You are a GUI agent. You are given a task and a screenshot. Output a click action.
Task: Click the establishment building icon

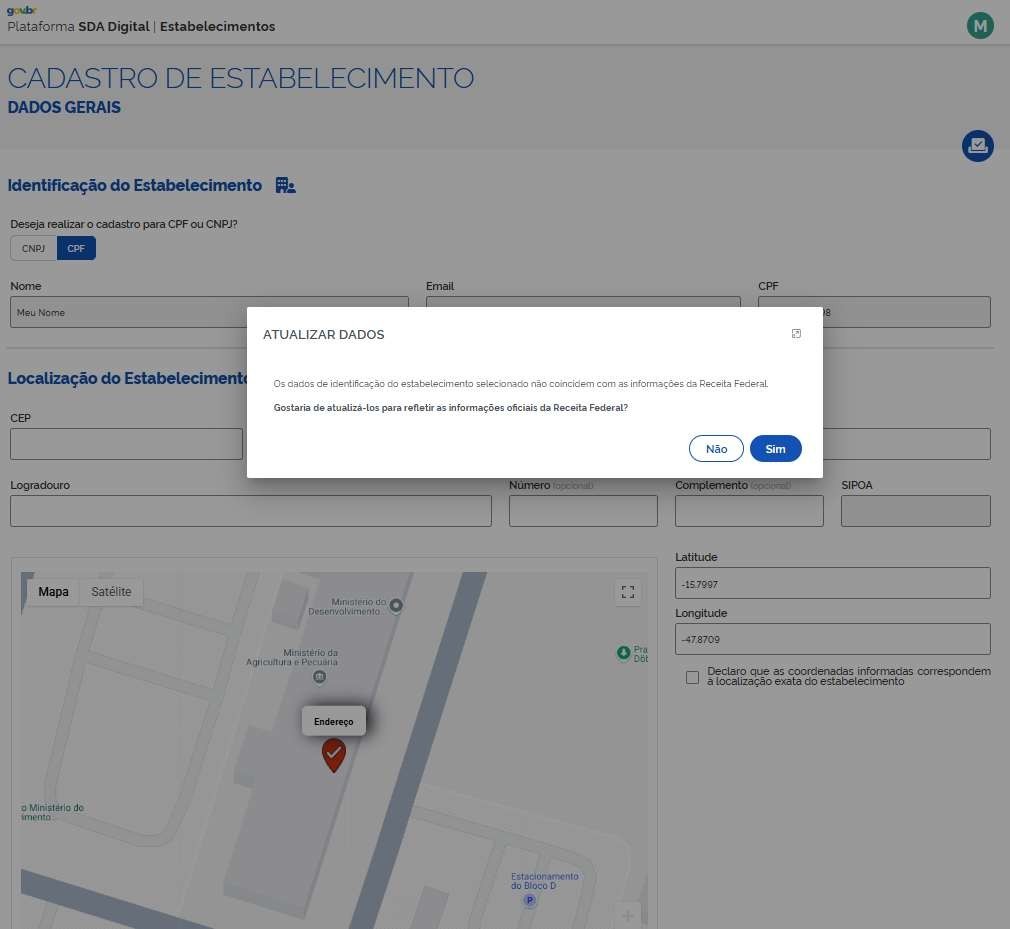pos(285,186)
